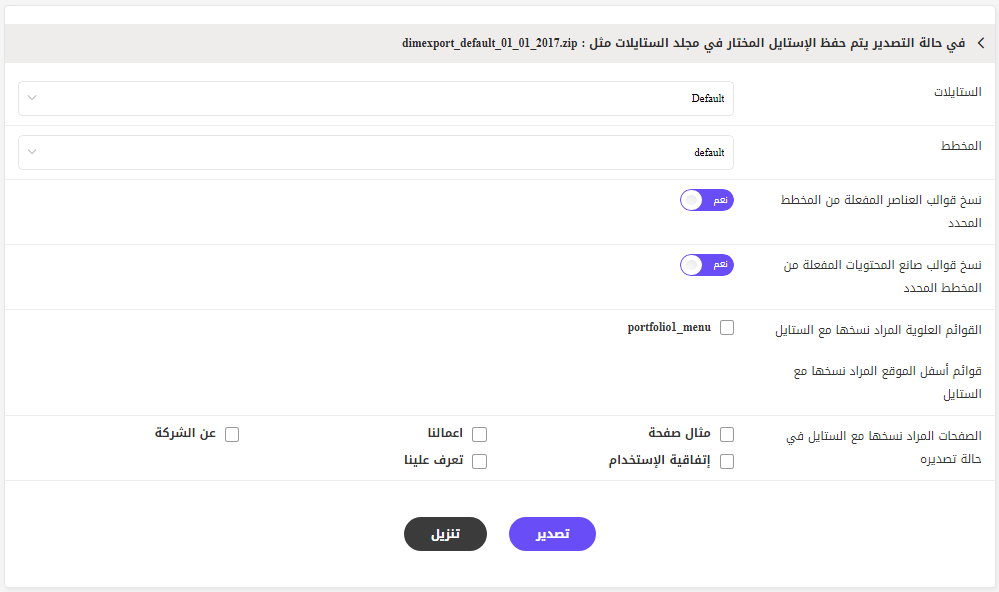Check the اعمالنا checkbox
Screen dimensions: 999x592
pyautogui.click(x=480, y=435)
